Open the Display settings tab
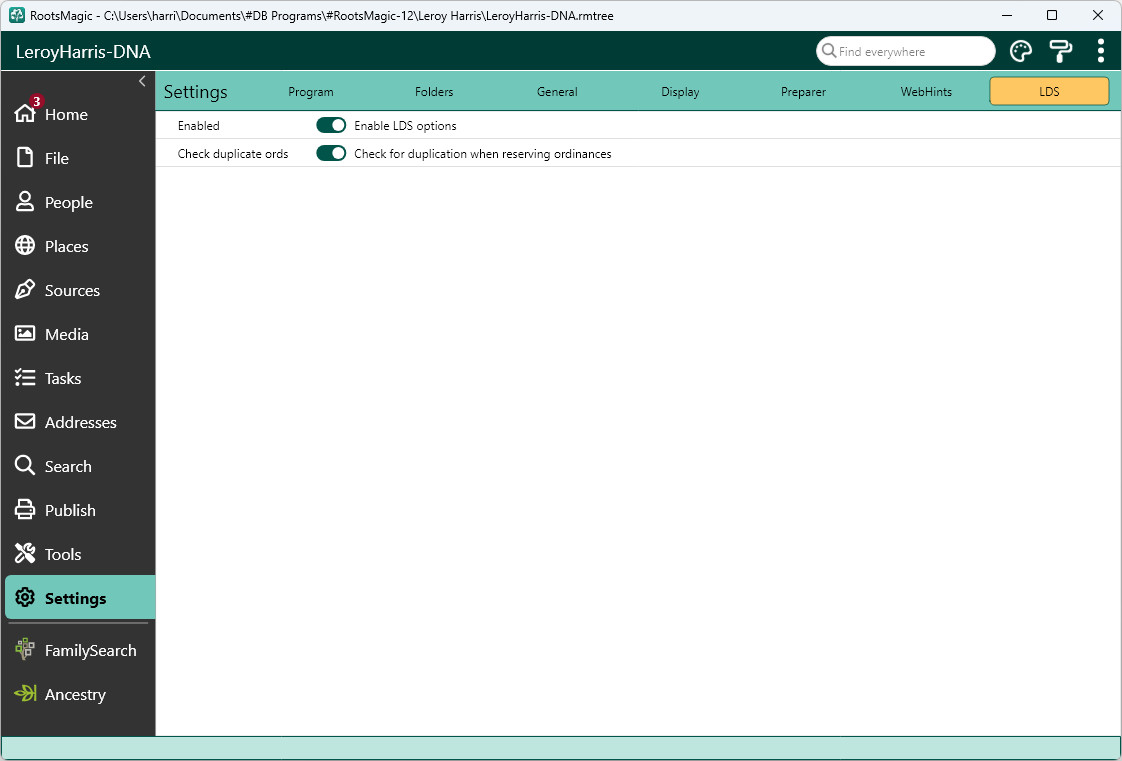Image resolution: width=1122 pixels, height=761 pixels. (x=680, y=92)
